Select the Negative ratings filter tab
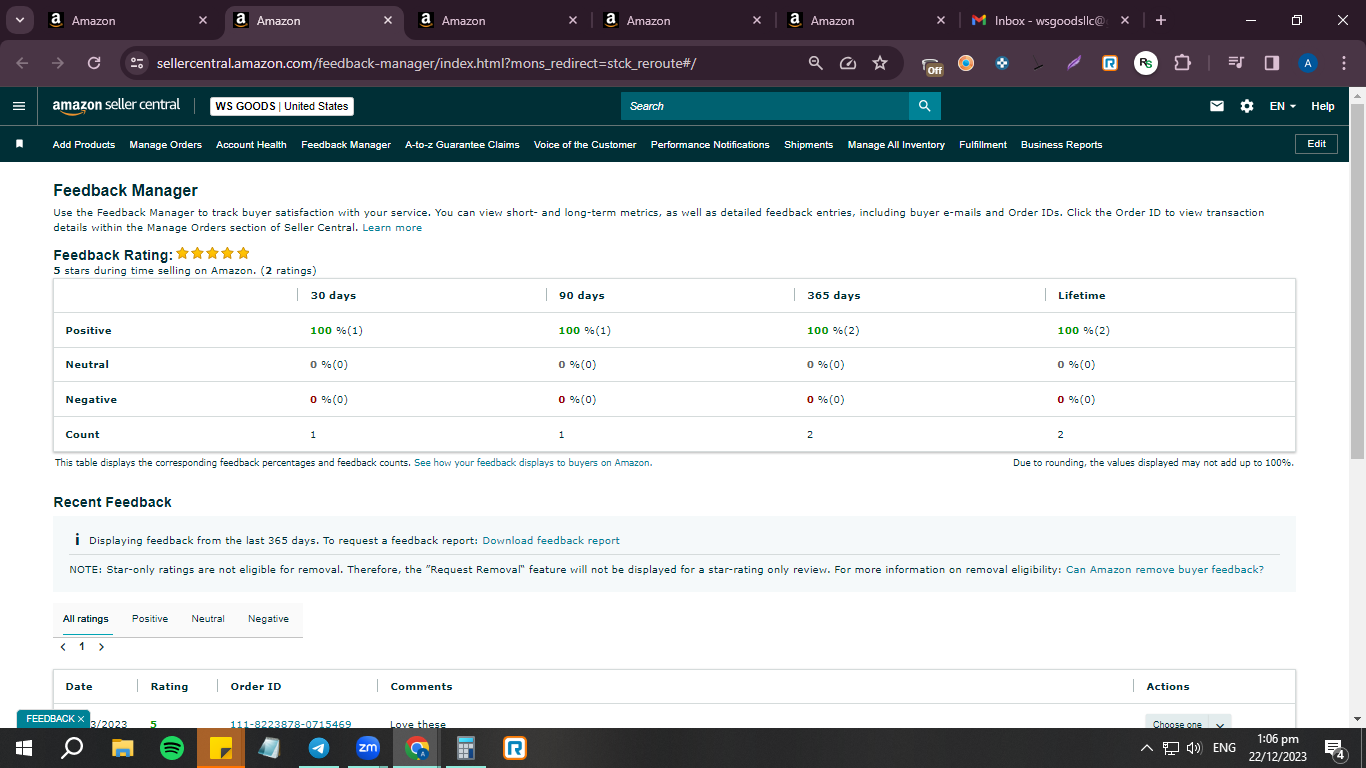 pyautogui.click(x=268, y=619)
